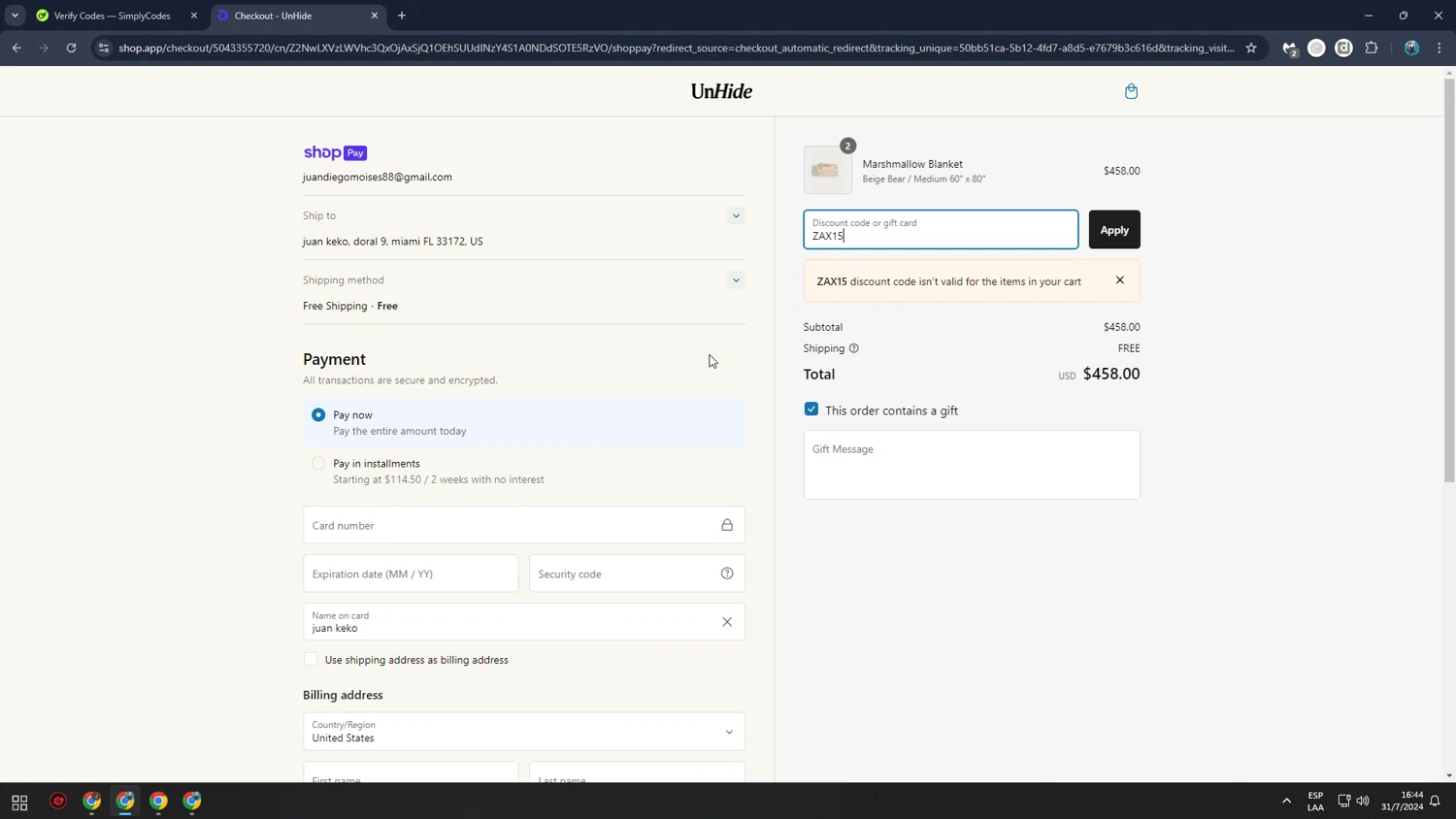
Task: Go forward with browser forward arrow
Action: click(x=44, y=48)
